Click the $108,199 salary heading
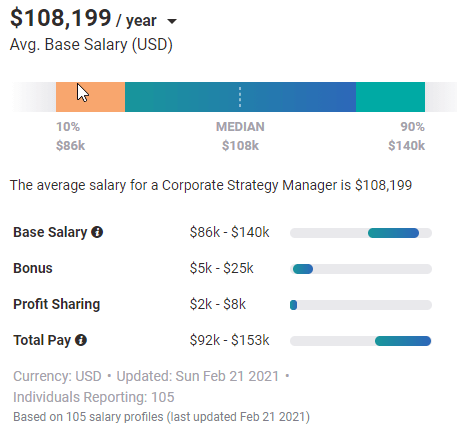457x432 pixels. pos(61,18)
